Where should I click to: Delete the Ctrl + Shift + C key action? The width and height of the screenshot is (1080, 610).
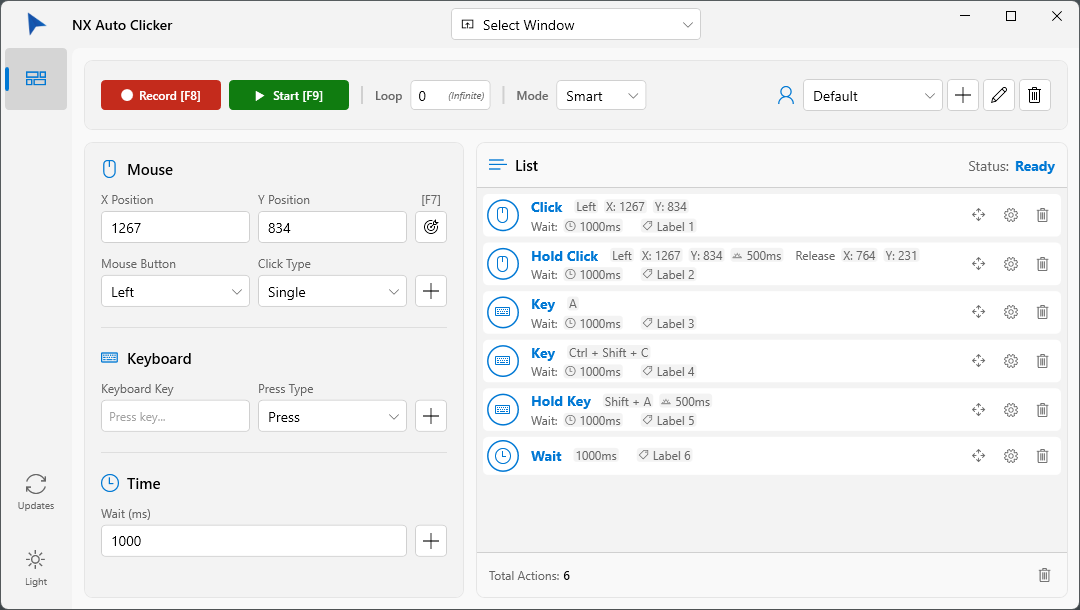click(1043, 361)
